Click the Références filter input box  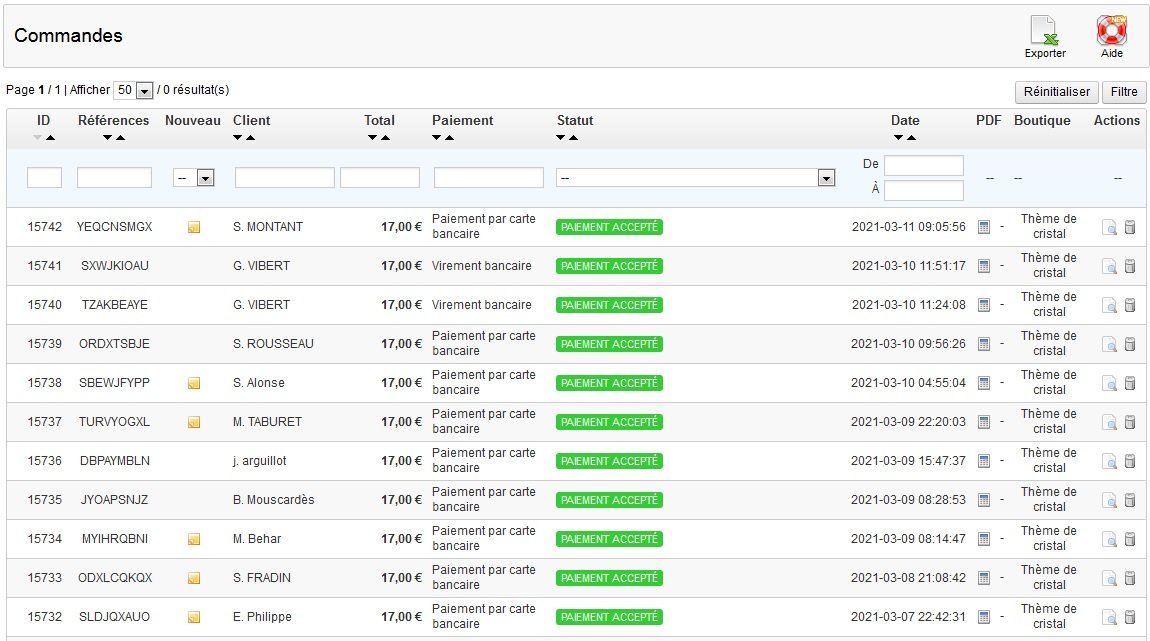[114, 177]
